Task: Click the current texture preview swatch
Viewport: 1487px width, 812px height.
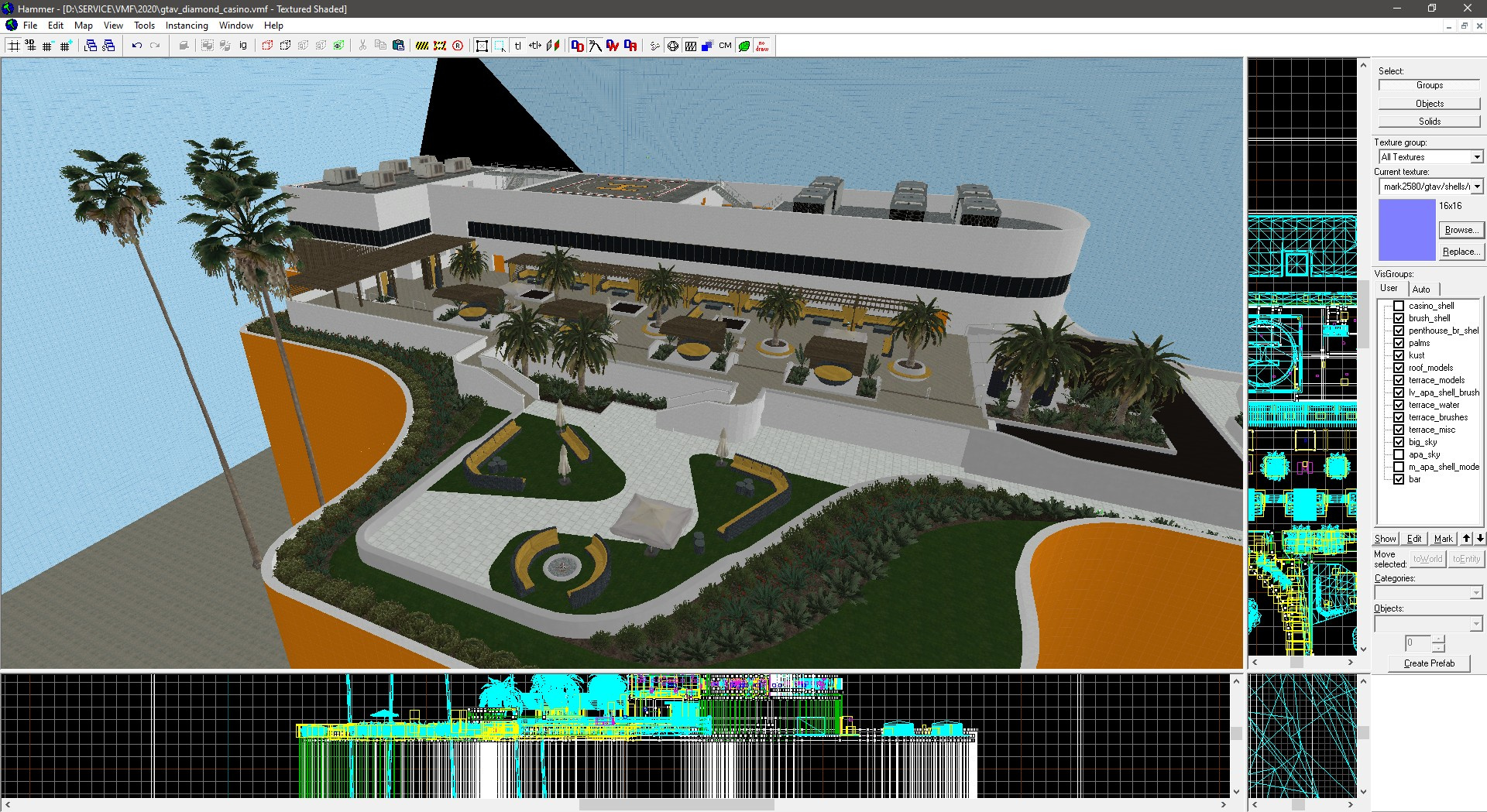Action: pyautogui.click(x=1406, y=230)
